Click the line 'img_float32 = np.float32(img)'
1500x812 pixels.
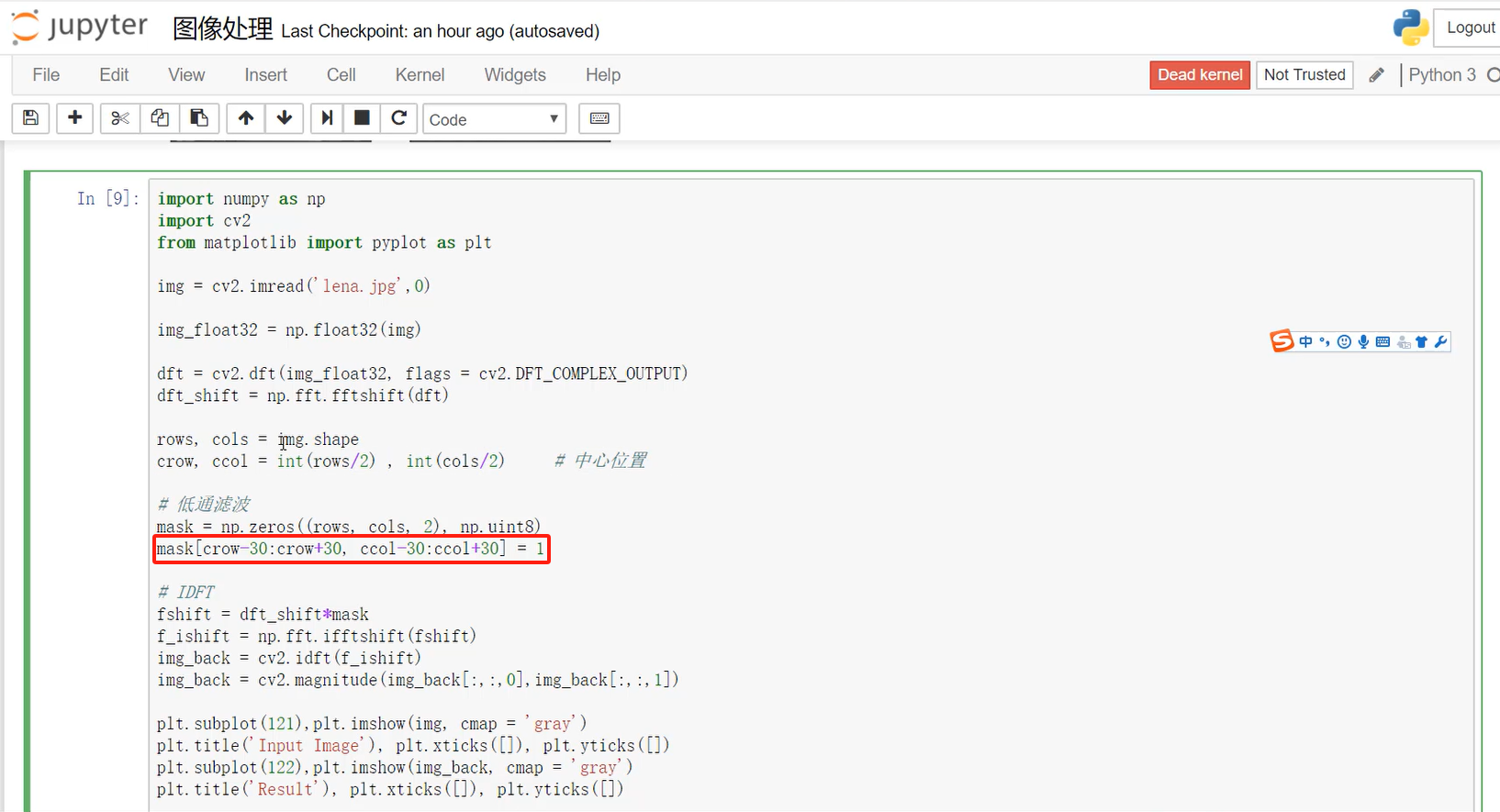click(289, 330)
